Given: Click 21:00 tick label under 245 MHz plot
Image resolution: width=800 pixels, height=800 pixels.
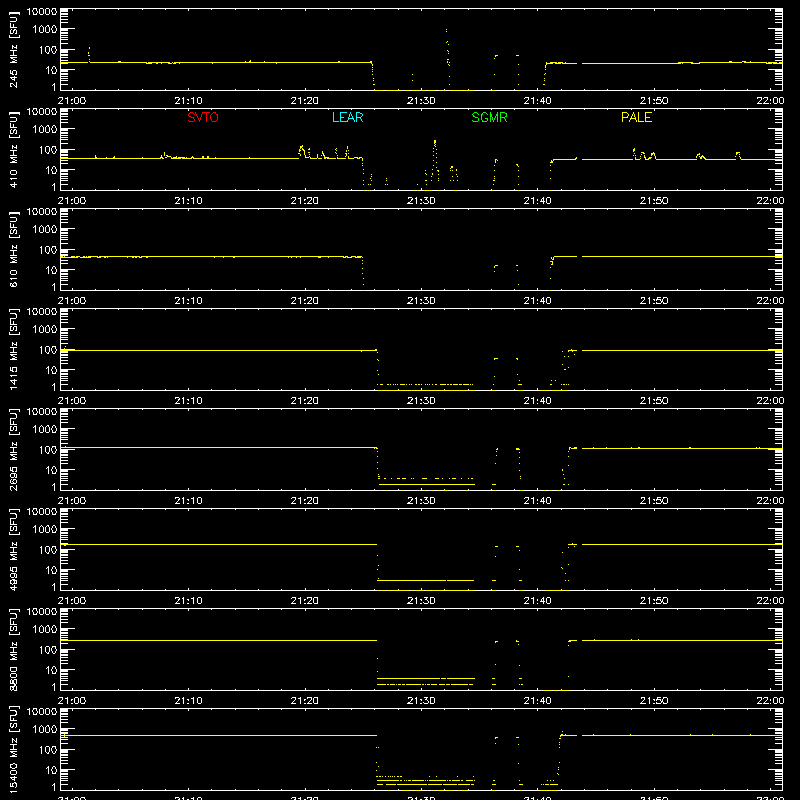Looking at the screenshot, I should (x=72, y=101).
